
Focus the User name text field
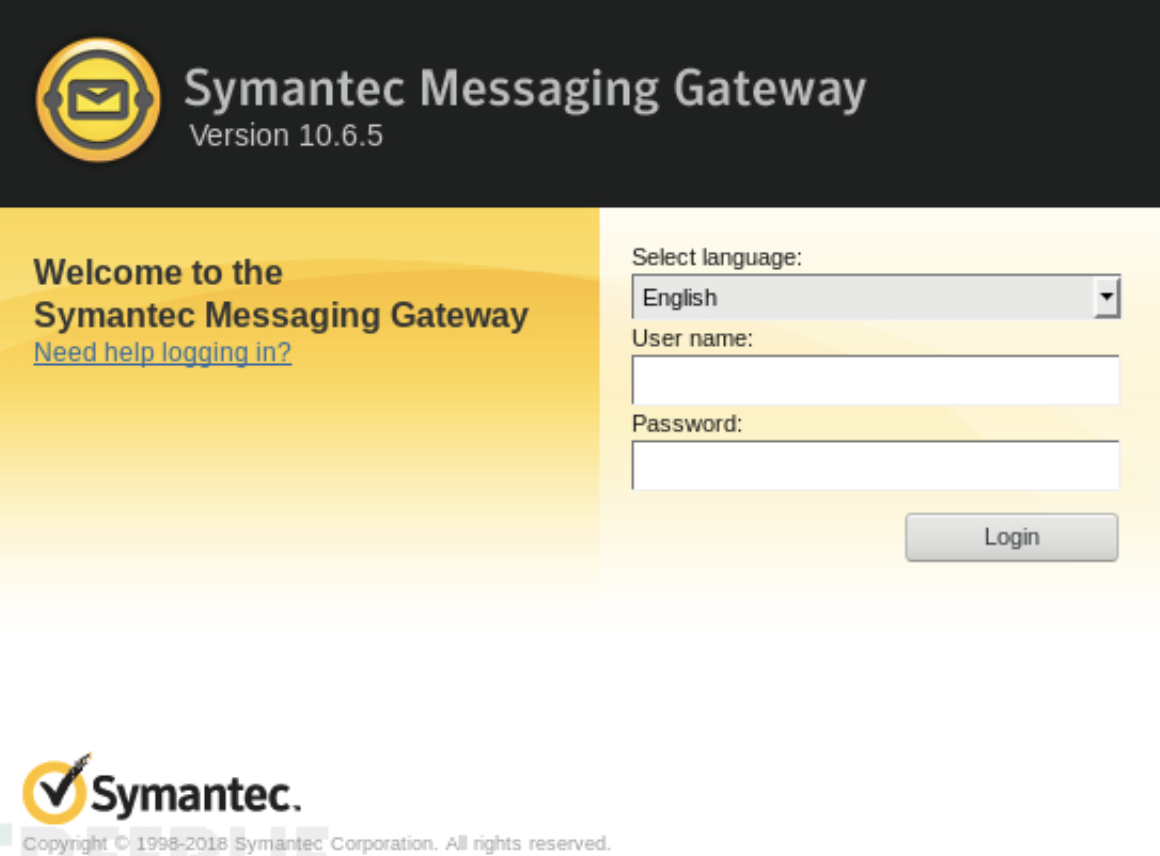pyautogui.click(x=875, y=380)
